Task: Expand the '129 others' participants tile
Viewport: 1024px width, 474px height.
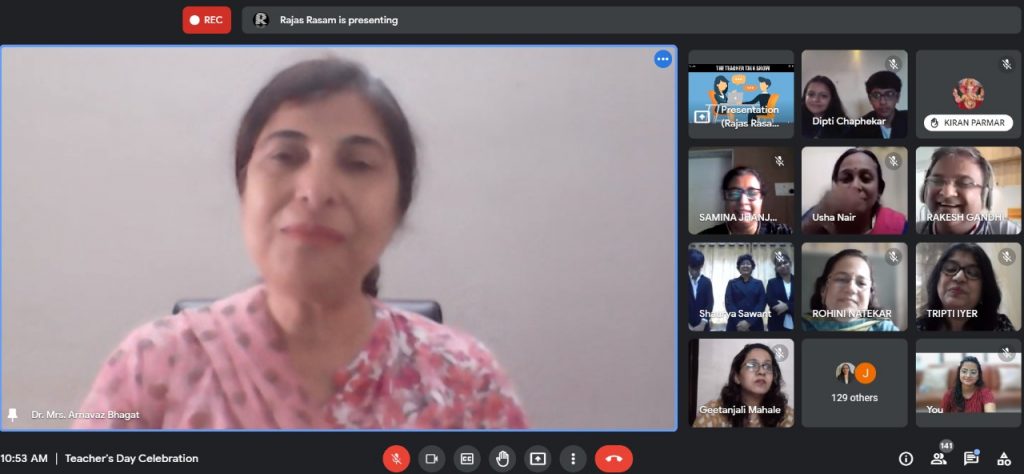Action: point(855,383)
